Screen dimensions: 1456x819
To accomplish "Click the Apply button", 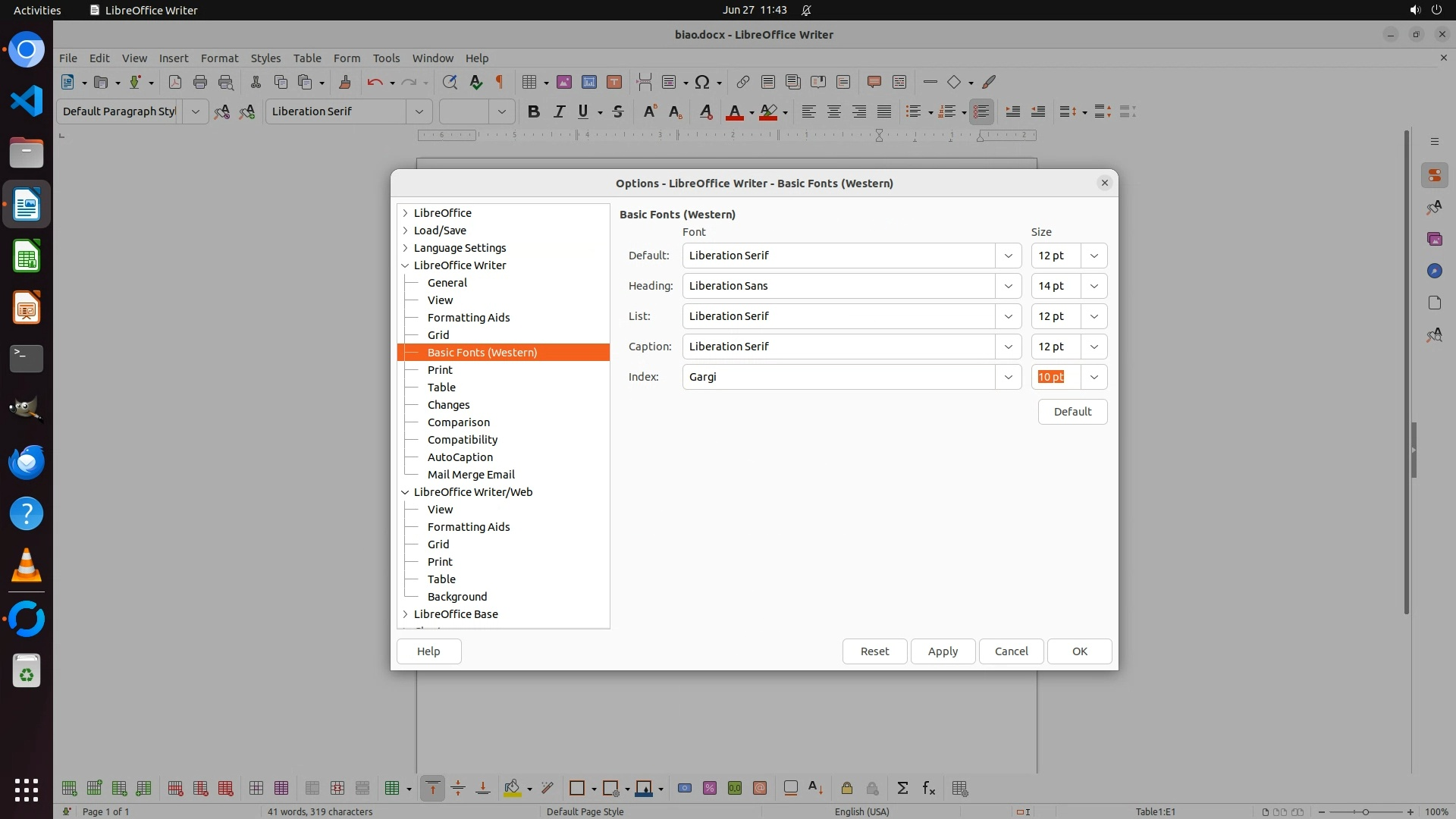I will pyautogui.click(x=943, y=651).
